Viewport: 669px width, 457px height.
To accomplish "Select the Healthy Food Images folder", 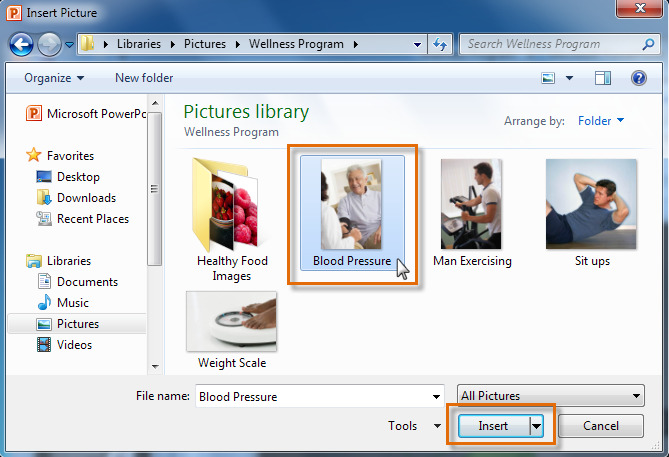I will pos(232,220).
